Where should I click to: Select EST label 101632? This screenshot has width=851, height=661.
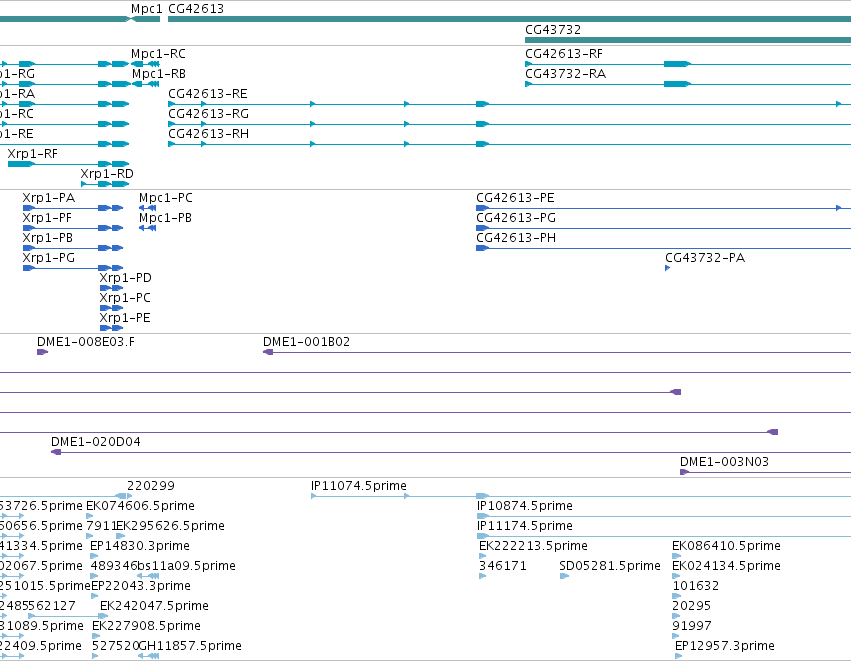(696, 587)
